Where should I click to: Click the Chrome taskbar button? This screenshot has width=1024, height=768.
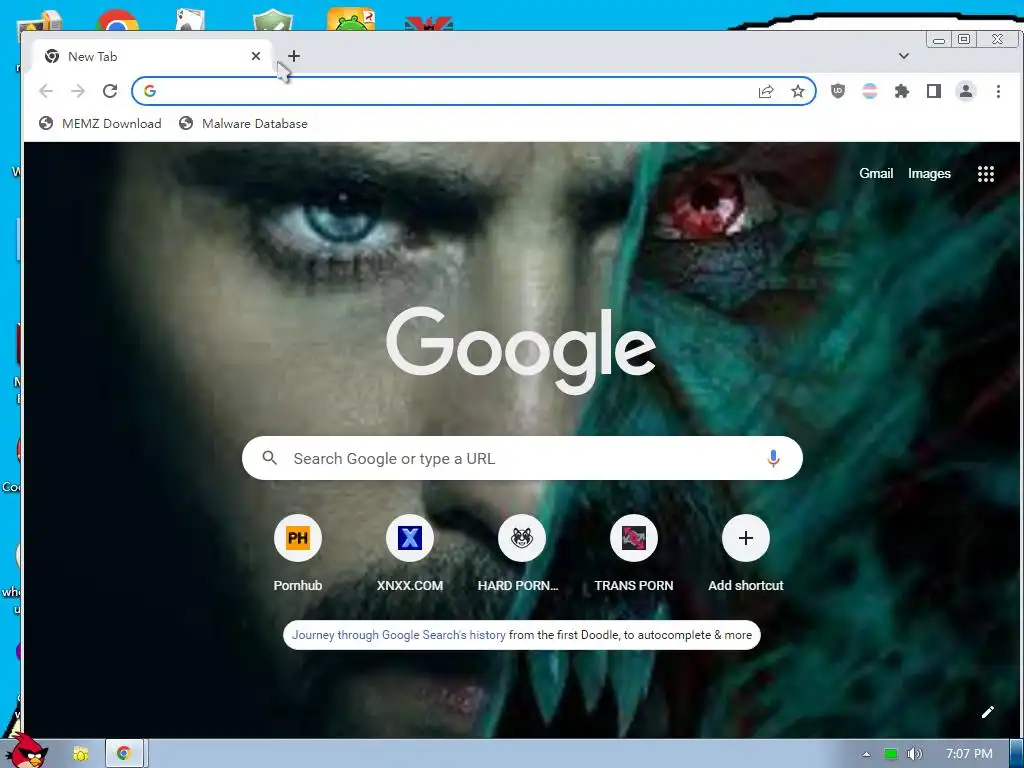click(x=126, y=754)
